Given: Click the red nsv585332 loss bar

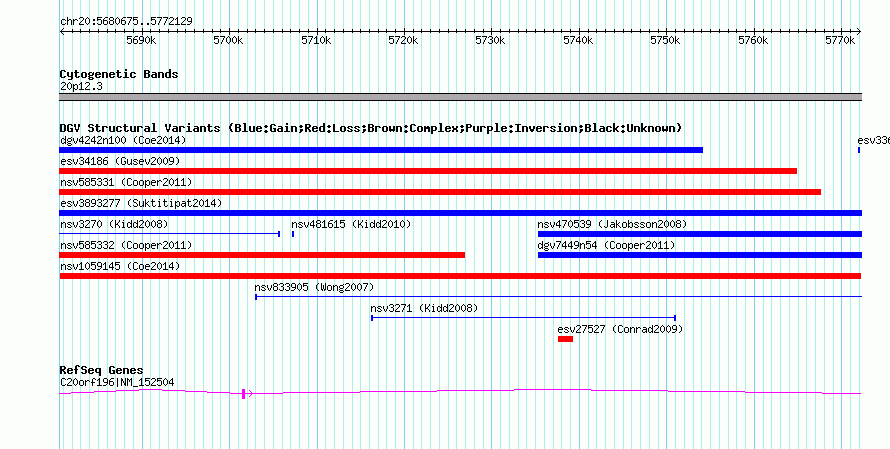Looking at the screenshot, I should [x=262, y=255].
